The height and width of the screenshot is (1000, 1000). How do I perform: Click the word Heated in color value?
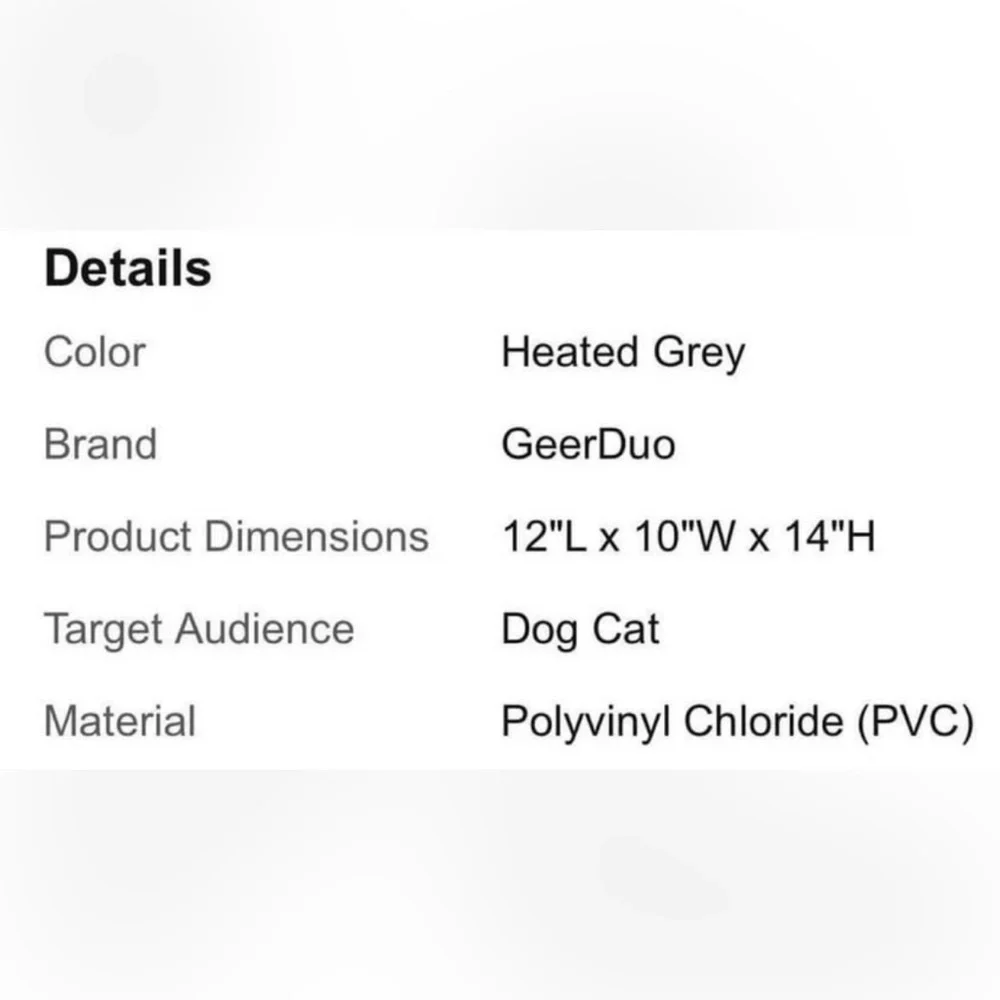pyautogui.click(x=570, y=351)
